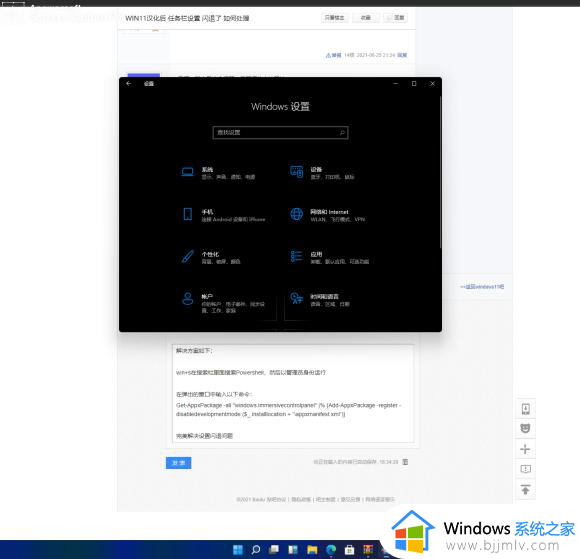Click the back arrow in Settings window
The height and width of the screenshot is (559, 580).
click(129, 84)
